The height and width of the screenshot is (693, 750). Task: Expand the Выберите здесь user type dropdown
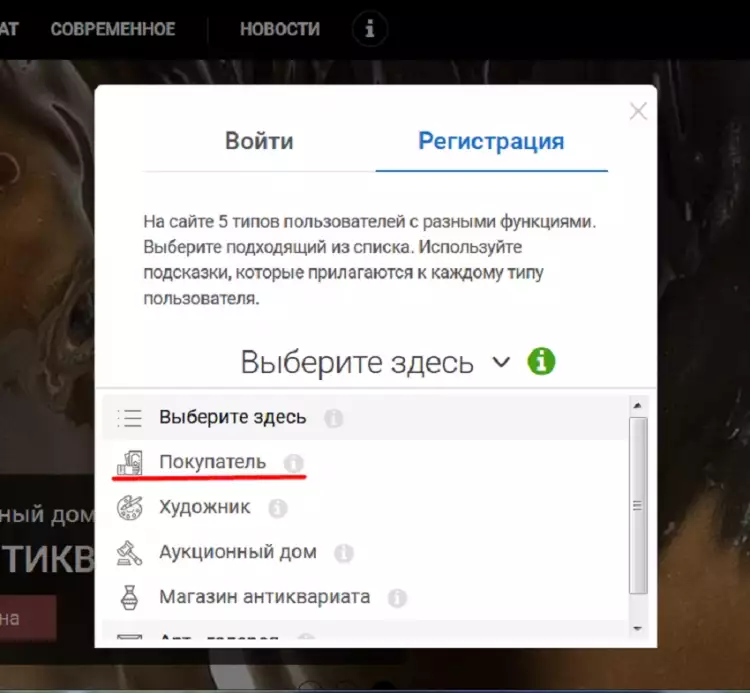click(375, 362)
